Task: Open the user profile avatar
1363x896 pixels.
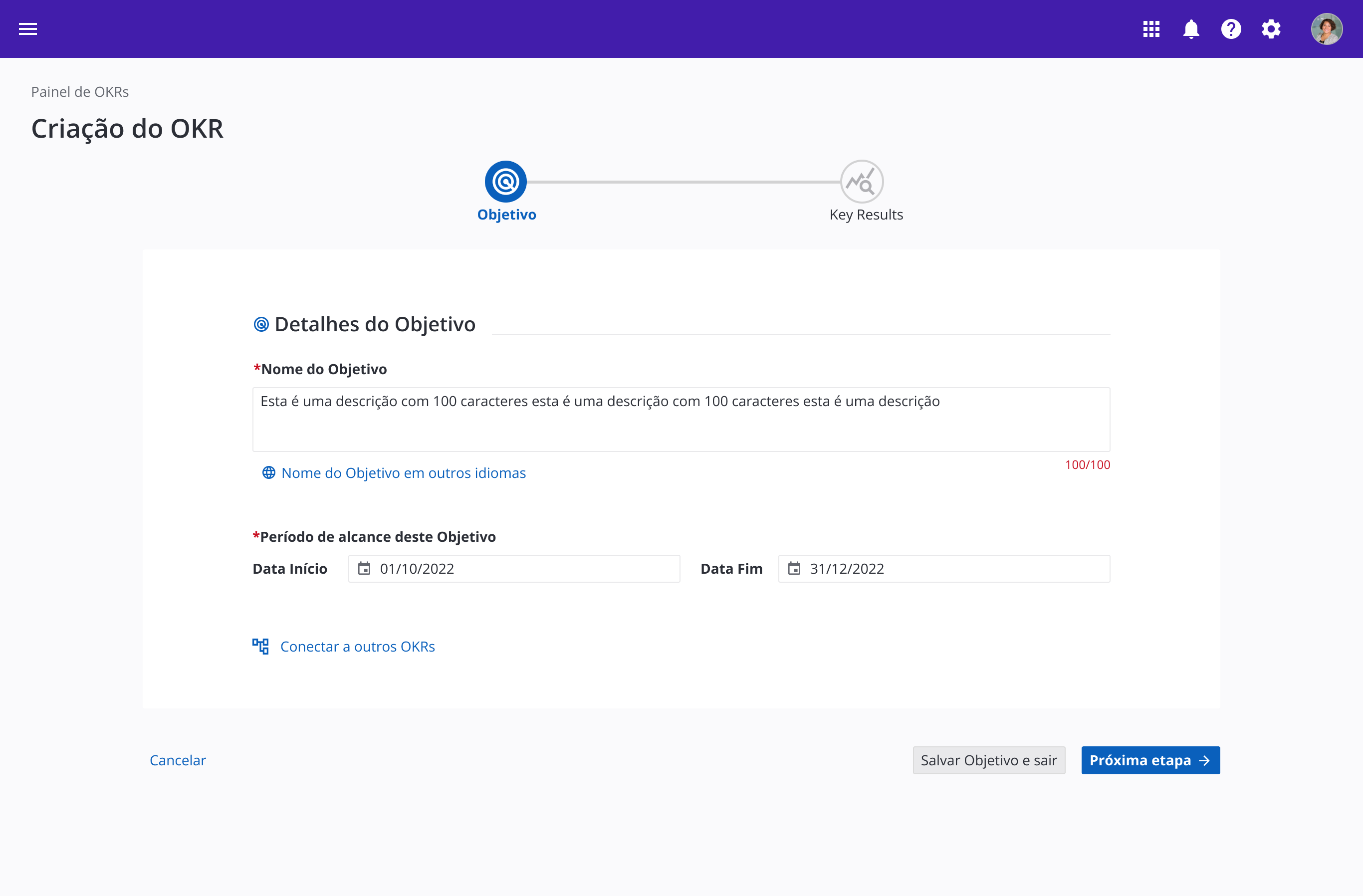Action: [1327, 28]
